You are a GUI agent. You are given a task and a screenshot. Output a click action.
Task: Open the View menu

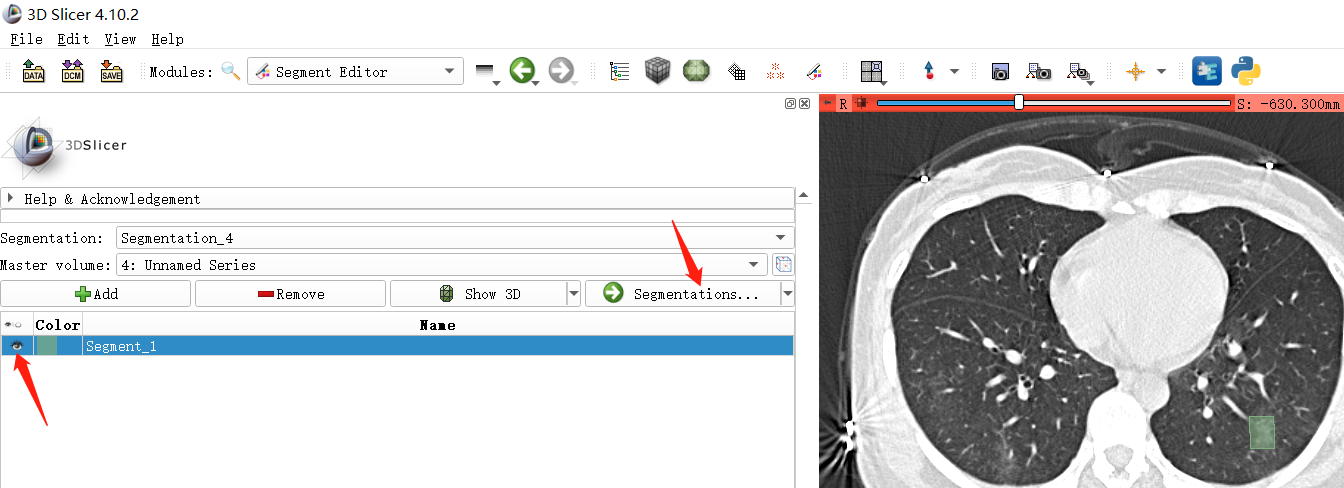(x=120, y=39)
